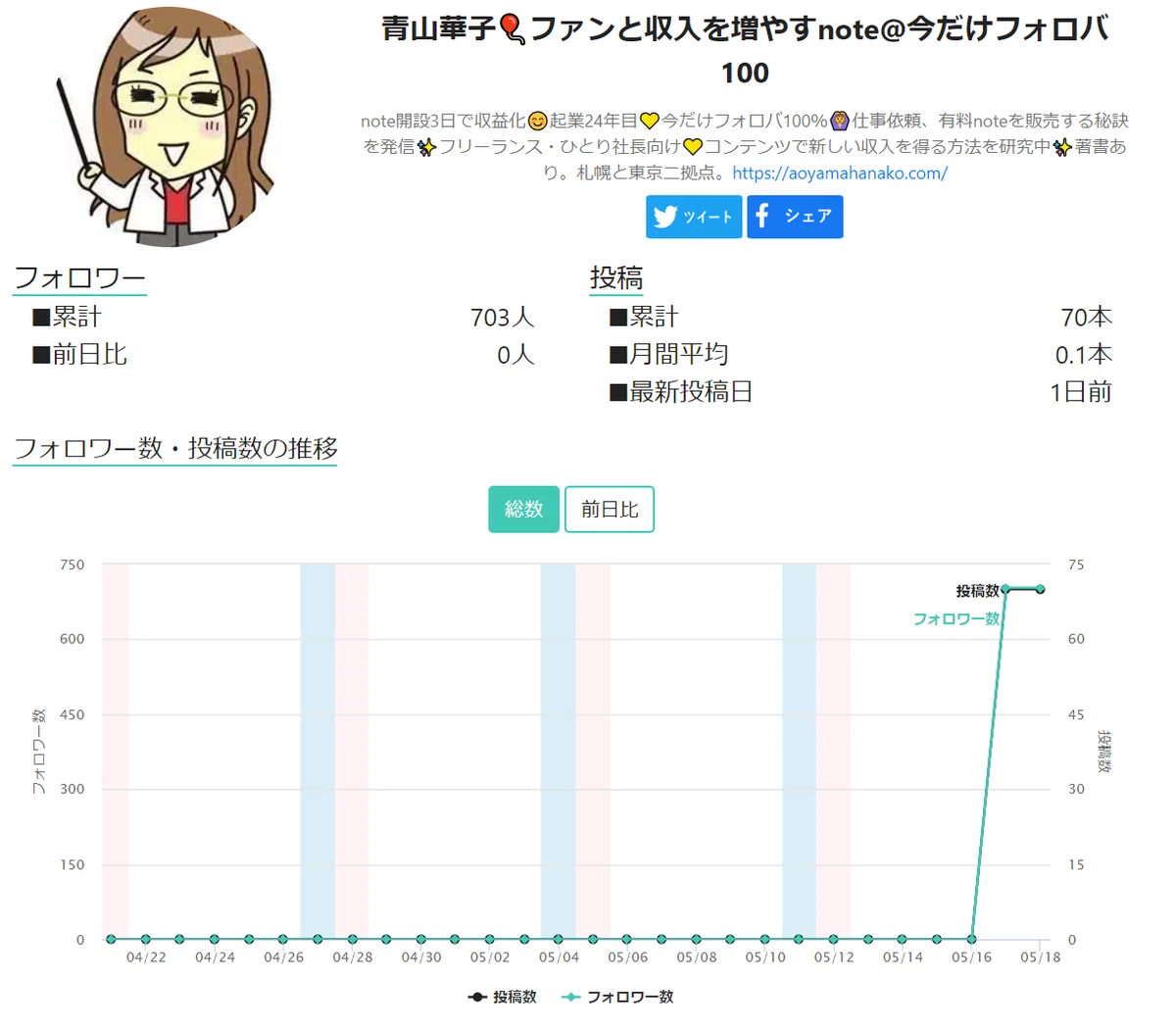The width and height of the screenshot is (1176, 1033).
Task: Click the chart data point at 05/17 peak
Action: 1005,589
